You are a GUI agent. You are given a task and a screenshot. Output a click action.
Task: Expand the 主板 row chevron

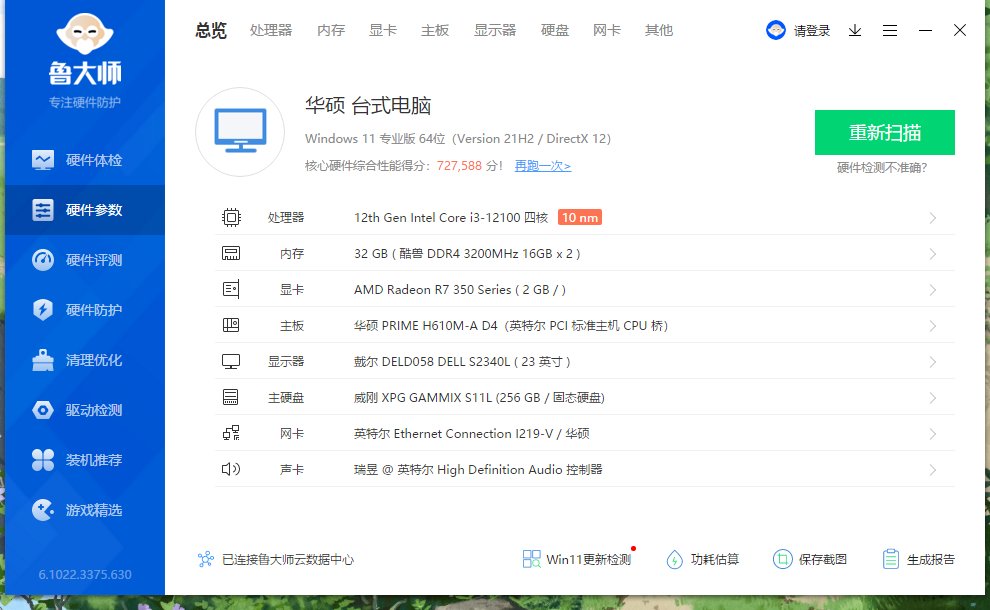pos(933,326)
